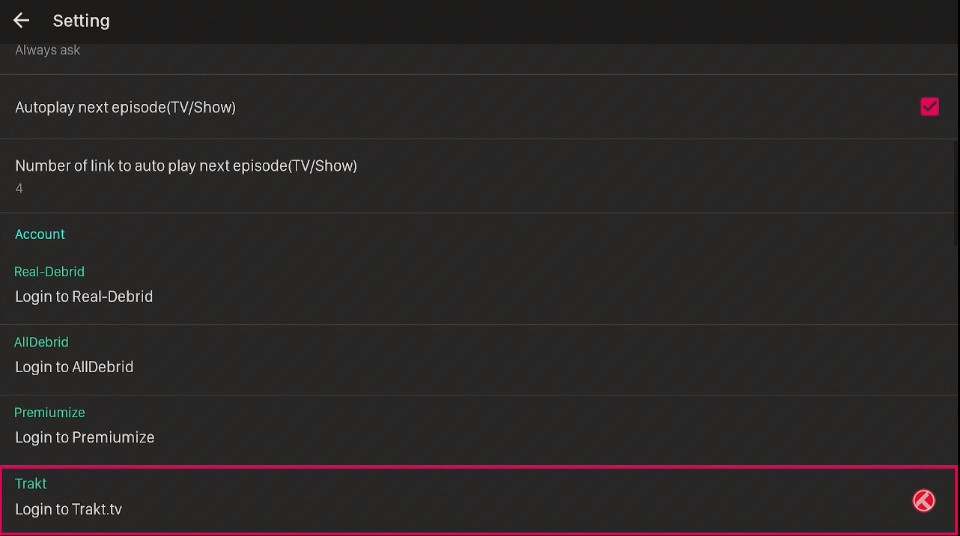Image resolution: width=960 pixels, height=536 pixels.
Task: Select the Trakt heading
Action: [x=31, y=483]
